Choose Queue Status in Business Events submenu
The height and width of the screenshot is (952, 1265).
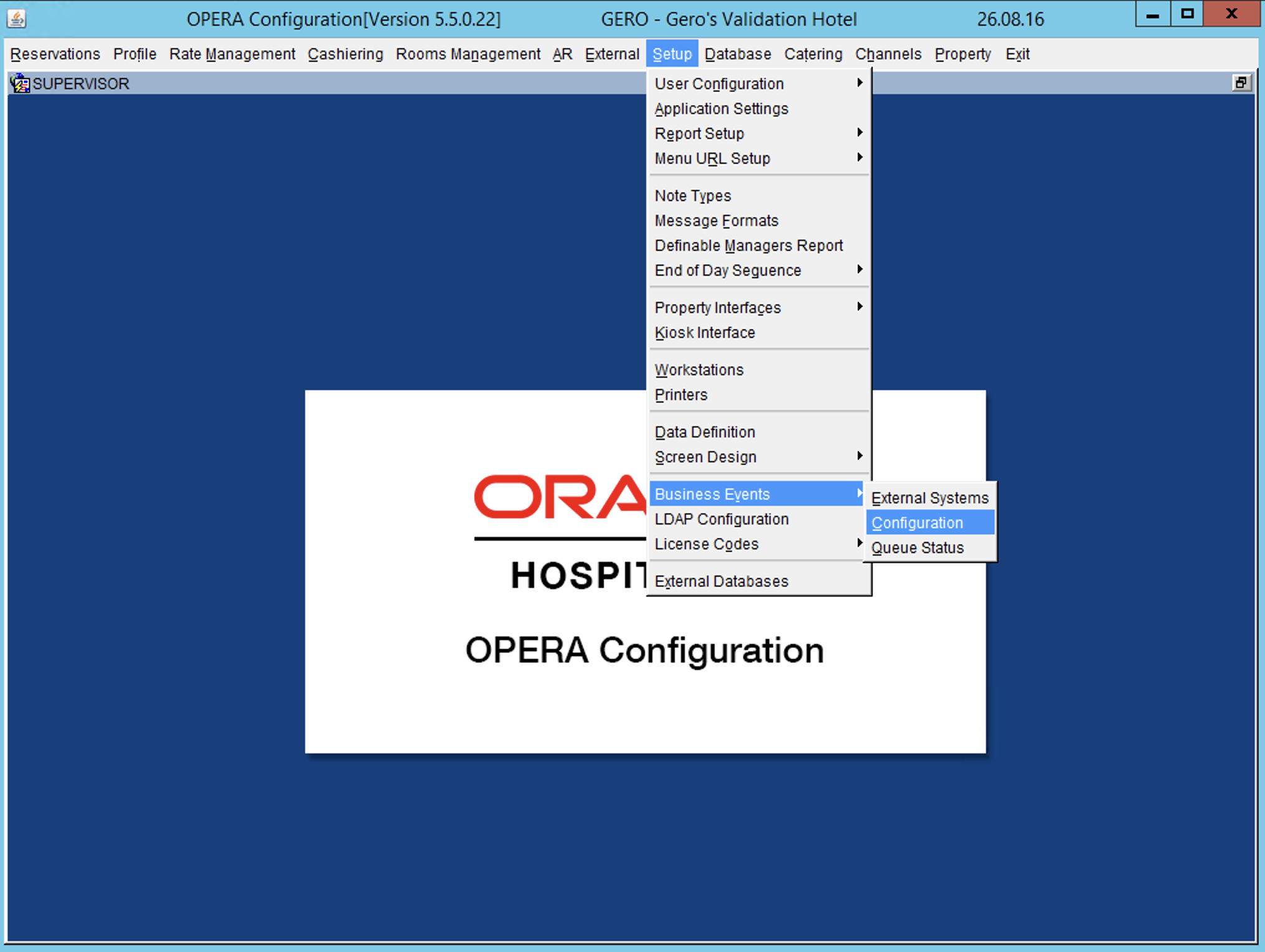[917, 548]
